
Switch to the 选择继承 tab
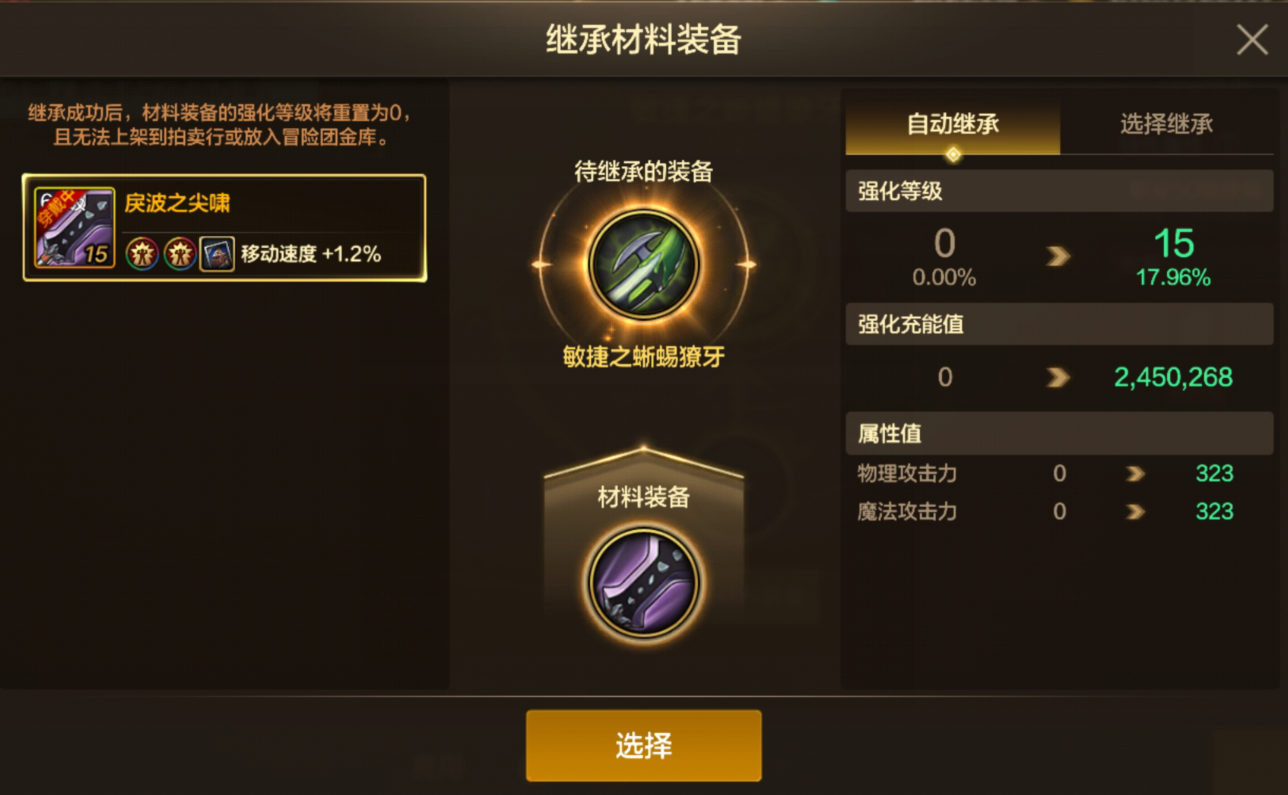pos(1167,124)
